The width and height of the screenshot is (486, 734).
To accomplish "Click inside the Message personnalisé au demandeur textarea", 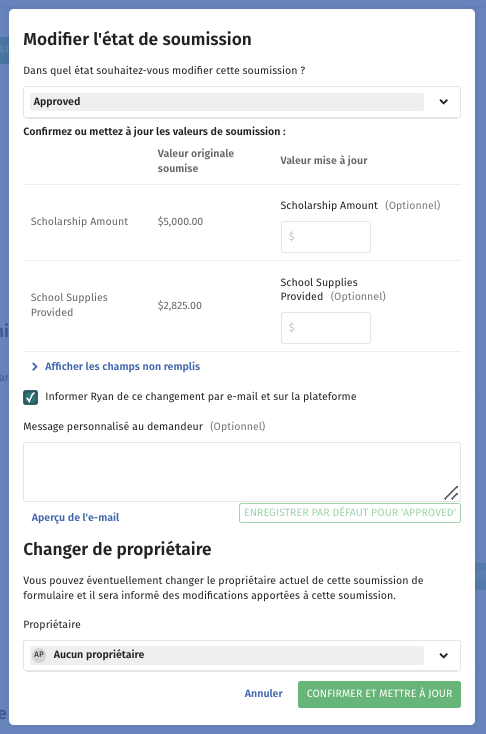I will click(242, 472).
